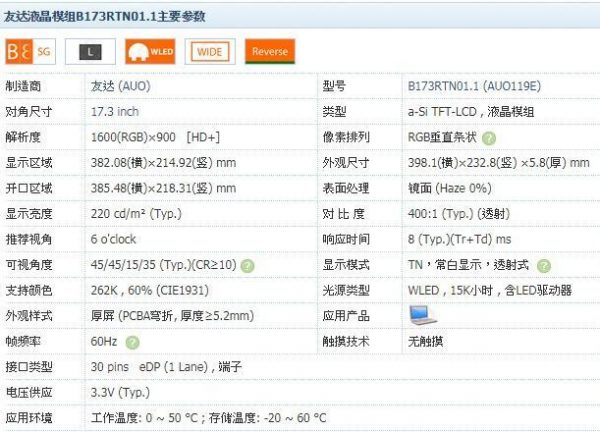Click the laptop icon in 应用产品 row
The width and height of the screenshot is (600, 432).
[x=421, y=315]
